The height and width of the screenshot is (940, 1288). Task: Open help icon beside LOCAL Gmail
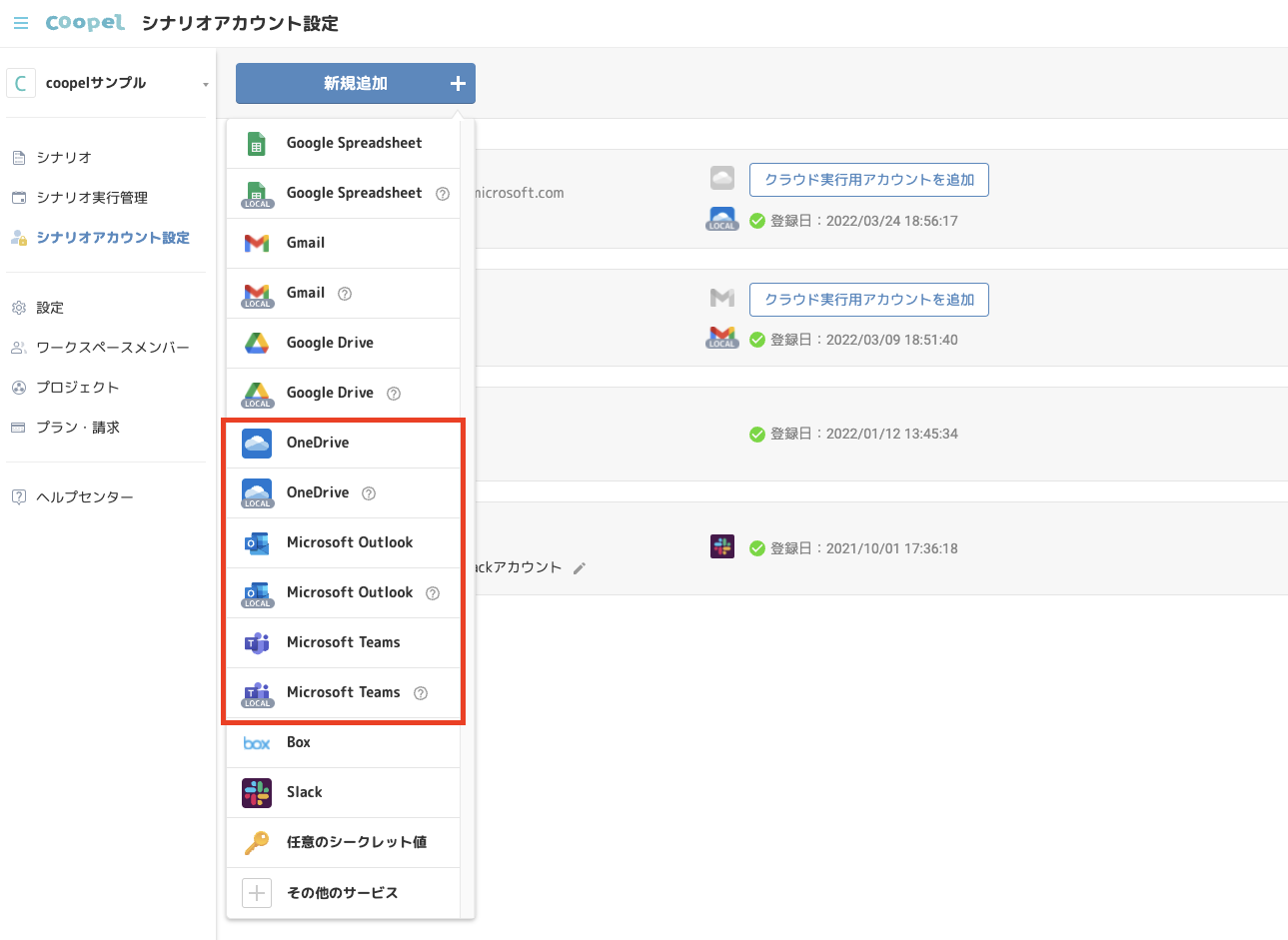(x=345, y=294)
